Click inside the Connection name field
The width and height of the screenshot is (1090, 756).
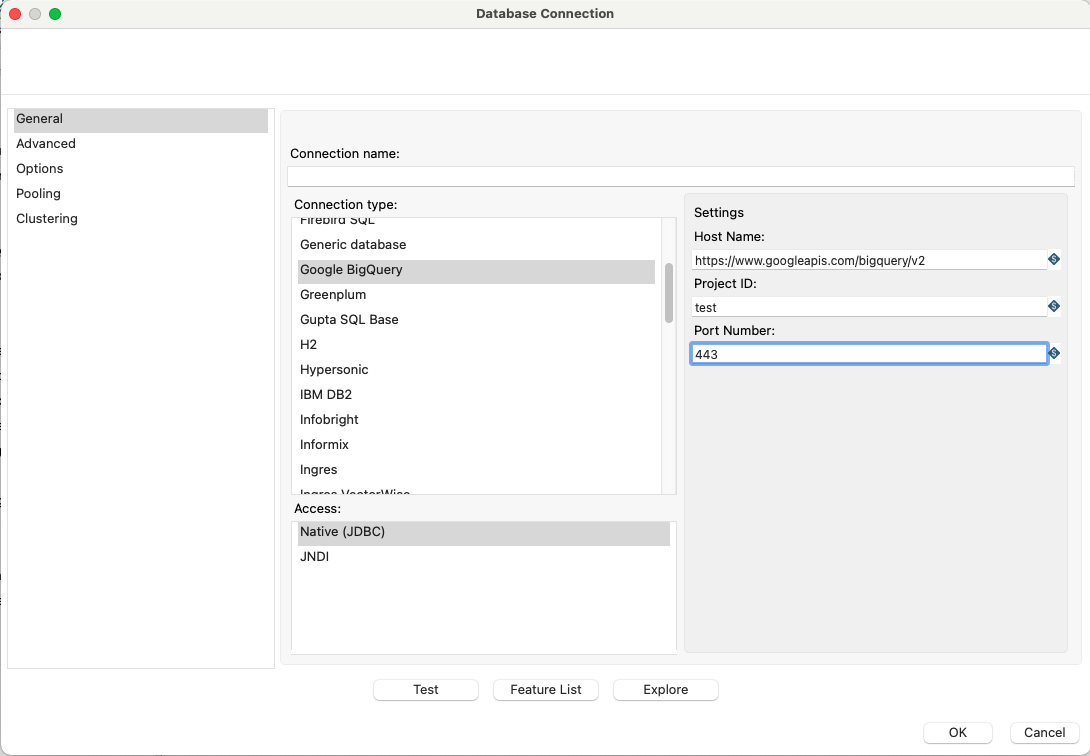pos(680,176)
